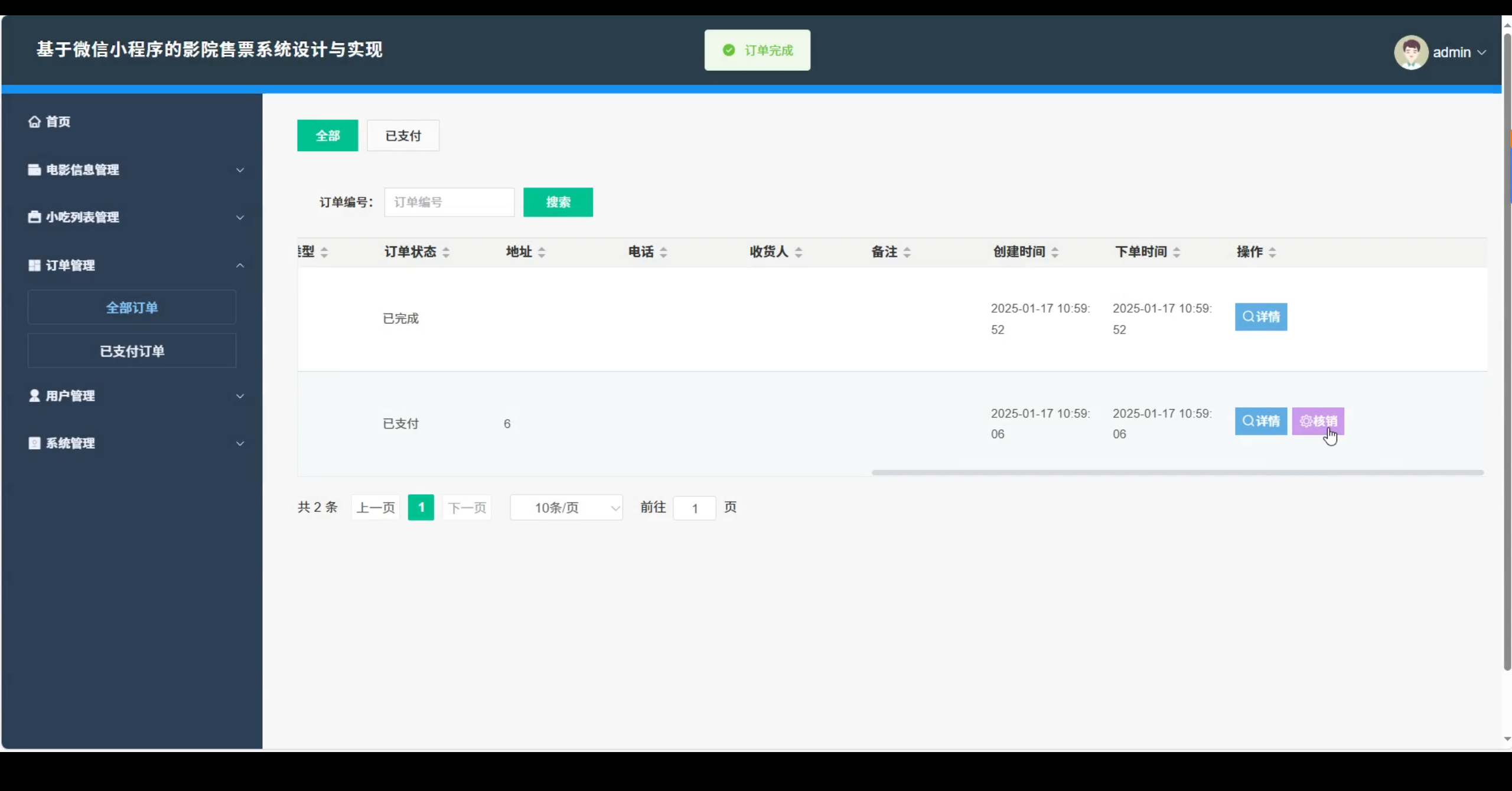
Task: Open the 10条/页 page size dropdown
Action: pyautogui.click(x=566, y=508)
